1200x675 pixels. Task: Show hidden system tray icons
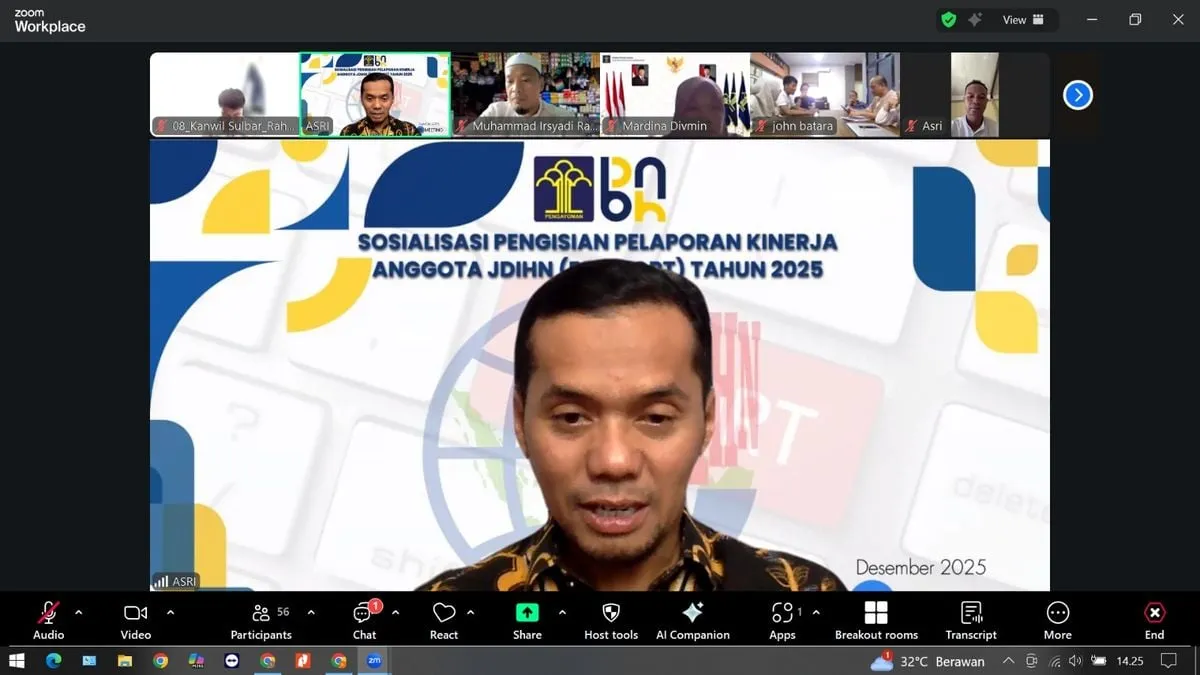[x=1007, y=661]
